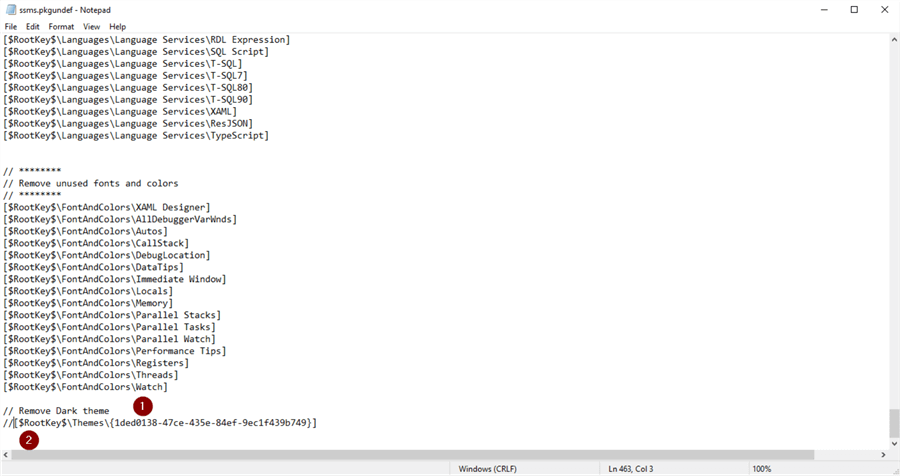Open the View menu
Viewport: 900px width, 476px height.
91,26
